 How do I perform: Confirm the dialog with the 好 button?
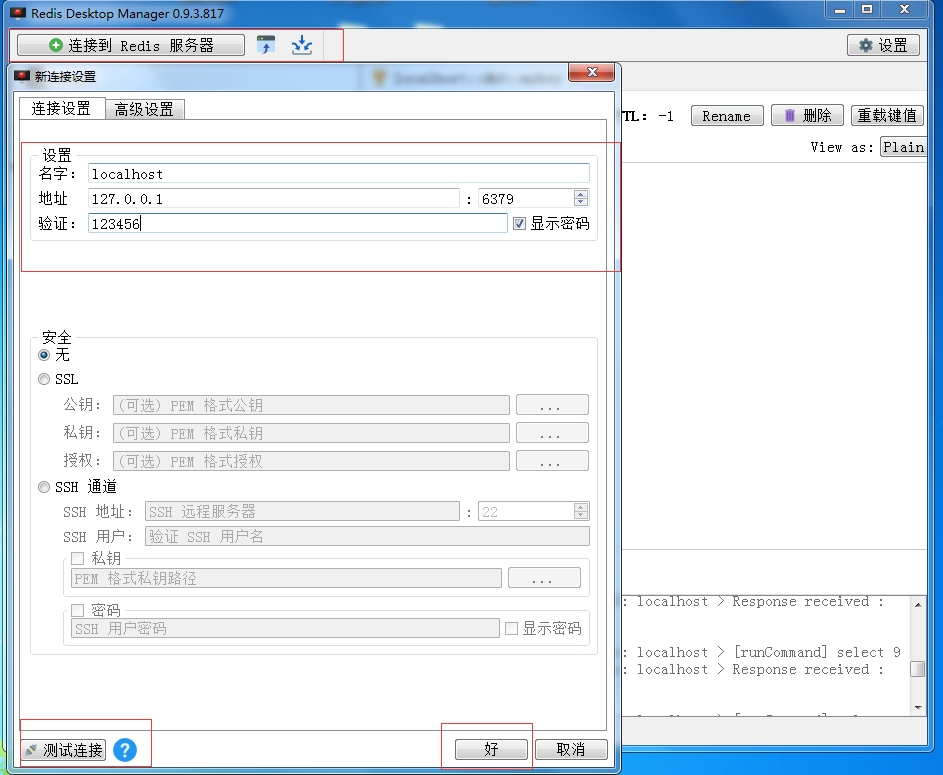(491, 749)
